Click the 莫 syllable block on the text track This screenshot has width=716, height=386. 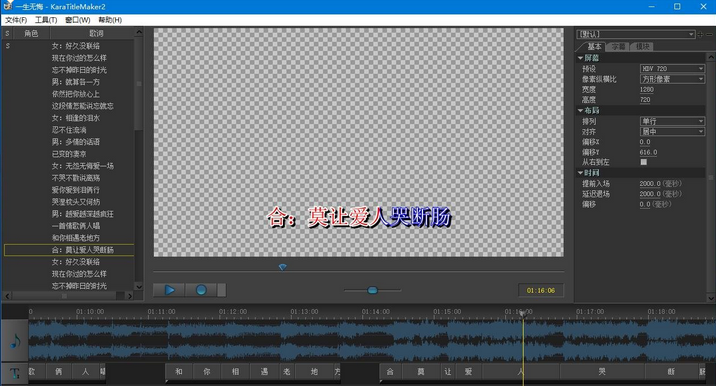click(421, 372)
